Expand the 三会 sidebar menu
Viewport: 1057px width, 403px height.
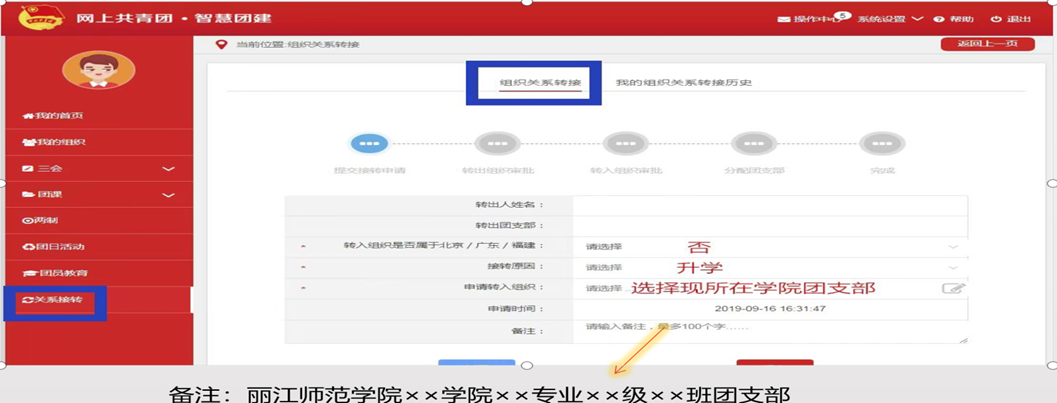[x=168, y=169]
